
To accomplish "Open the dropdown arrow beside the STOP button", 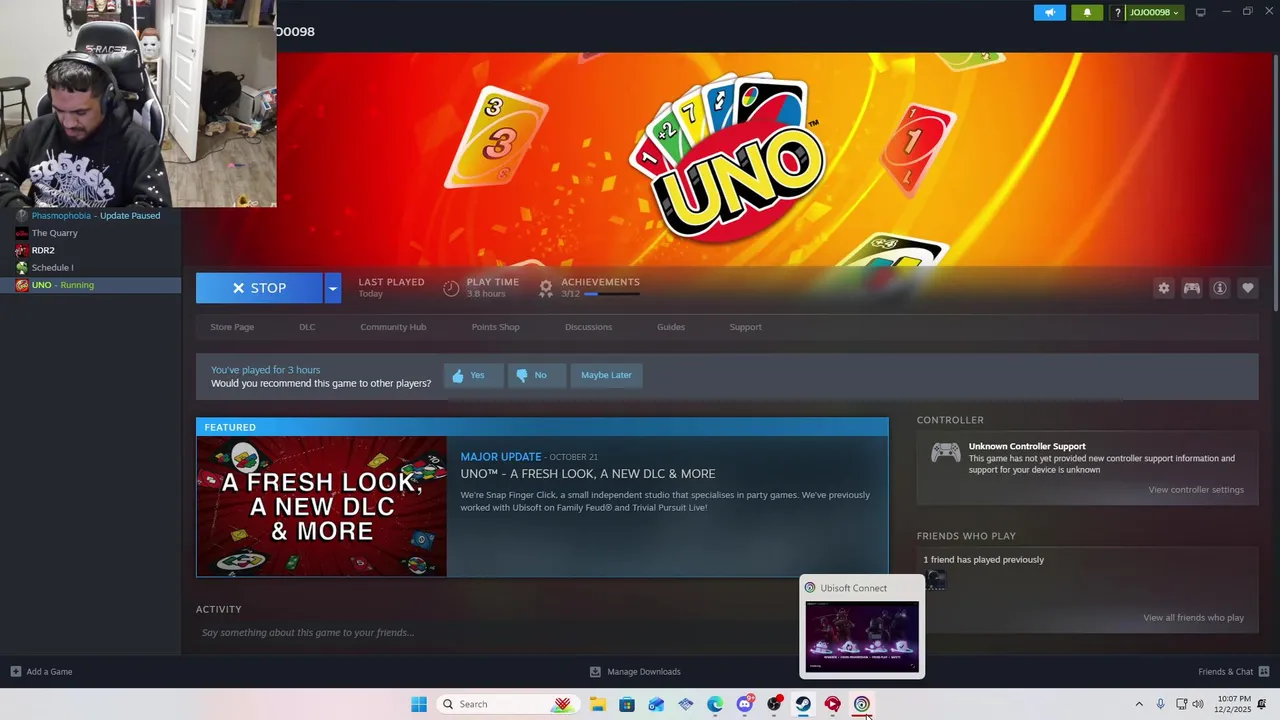I will pyautogui.click(x=333, y=288).
